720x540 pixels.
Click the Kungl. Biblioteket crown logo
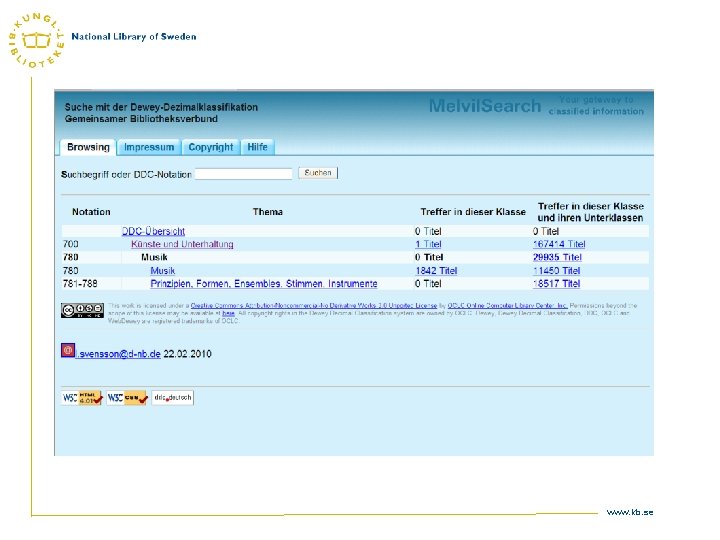point(37,40)
